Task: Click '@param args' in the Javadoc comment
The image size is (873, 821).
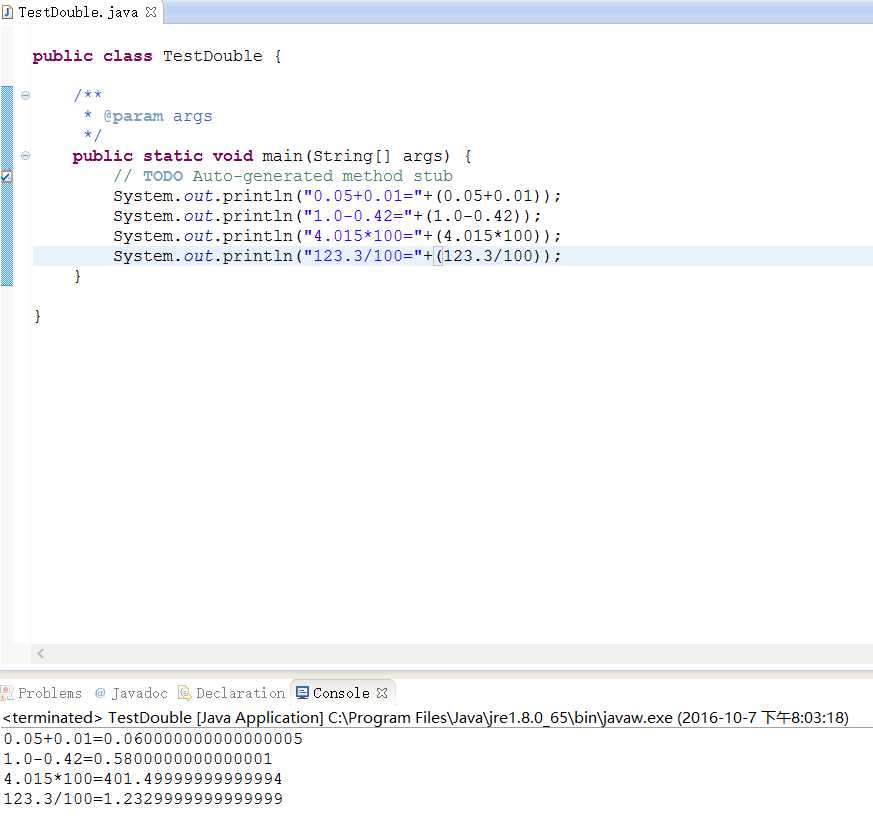Action: 158,116
